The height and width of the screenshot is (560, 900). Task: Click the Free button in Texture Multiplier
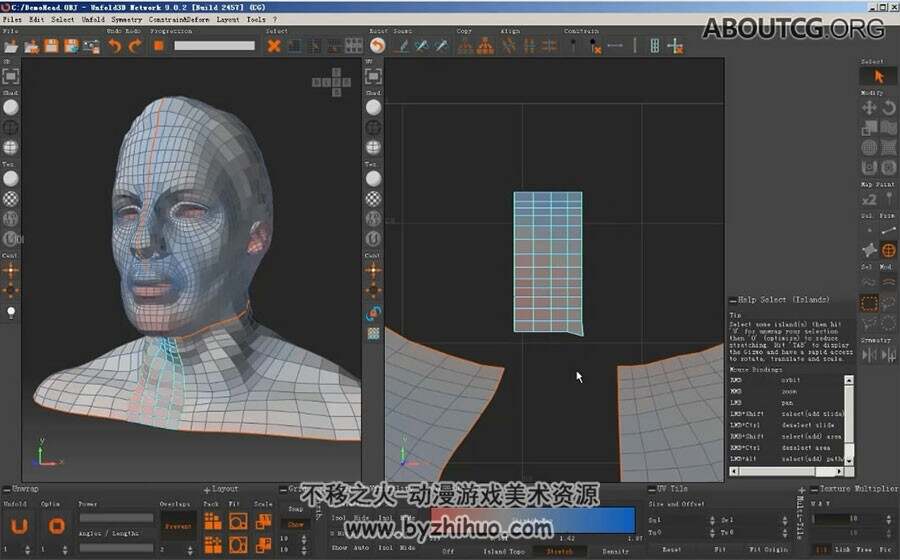(x=864, y=550)
